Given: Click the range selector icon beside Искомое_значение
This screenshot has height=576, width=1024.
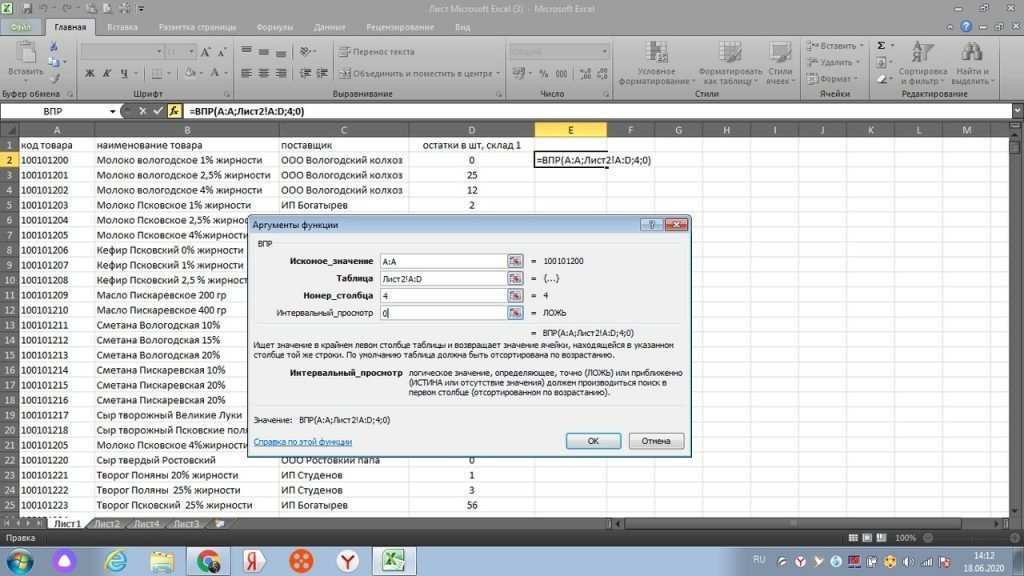Looking at the screenshot, I should click(515, 261).
